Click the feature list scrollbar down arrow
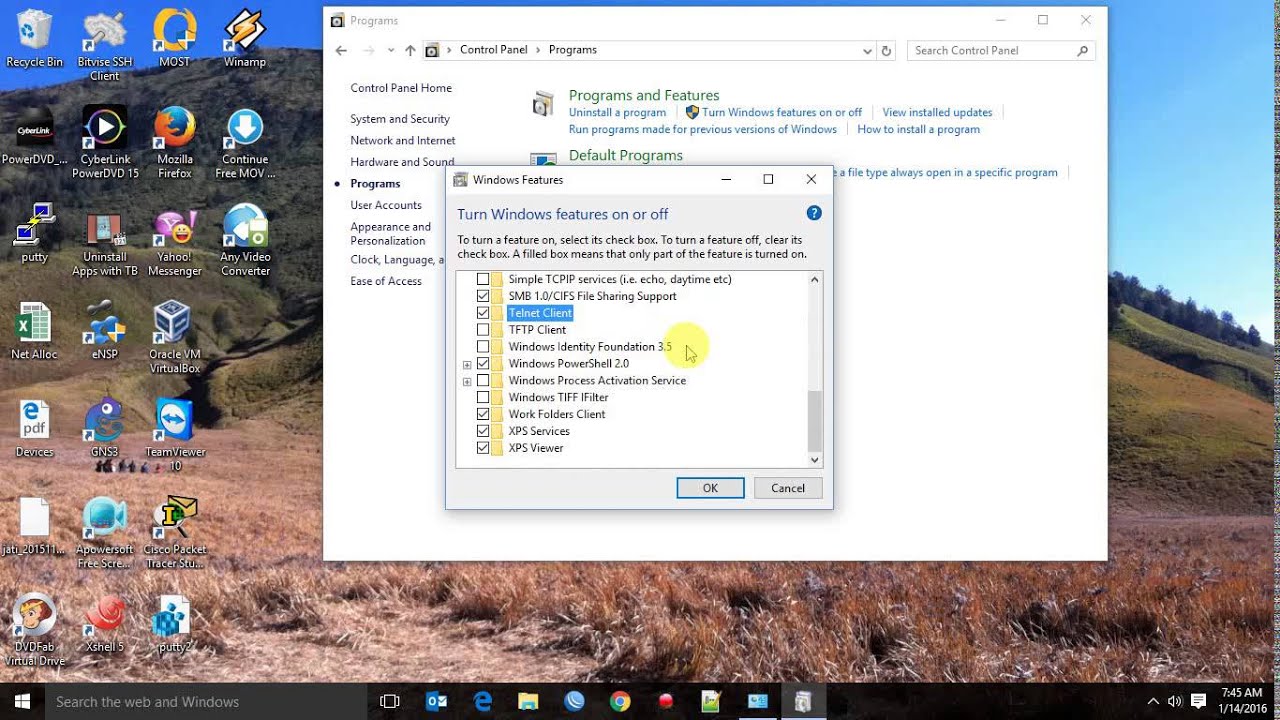Viewport: 1280px width, 720px height. point(815,460)
